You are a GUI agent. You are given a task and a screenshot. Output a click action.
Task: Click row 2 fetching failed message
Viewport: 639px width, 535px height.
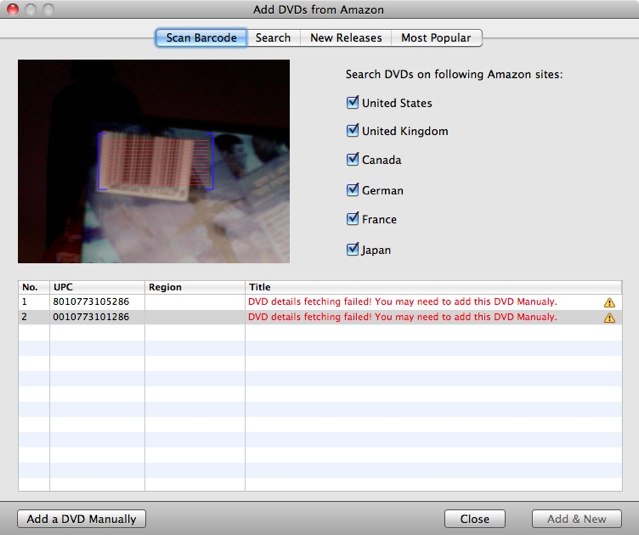tap(402, 317)
